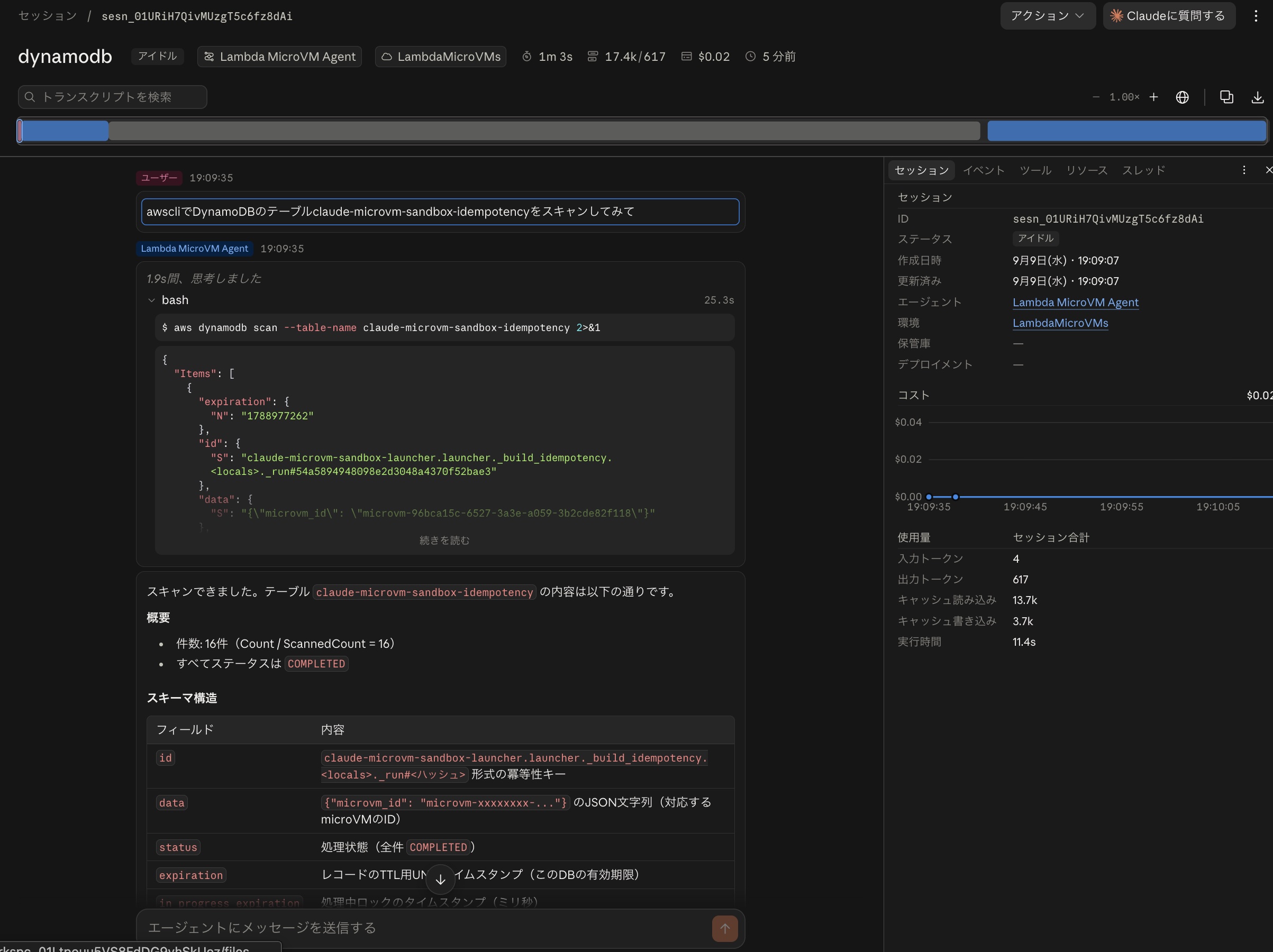
Task: Click the 出力トークン value 617
Action: pyautogui.click(x=1020, y=579)
